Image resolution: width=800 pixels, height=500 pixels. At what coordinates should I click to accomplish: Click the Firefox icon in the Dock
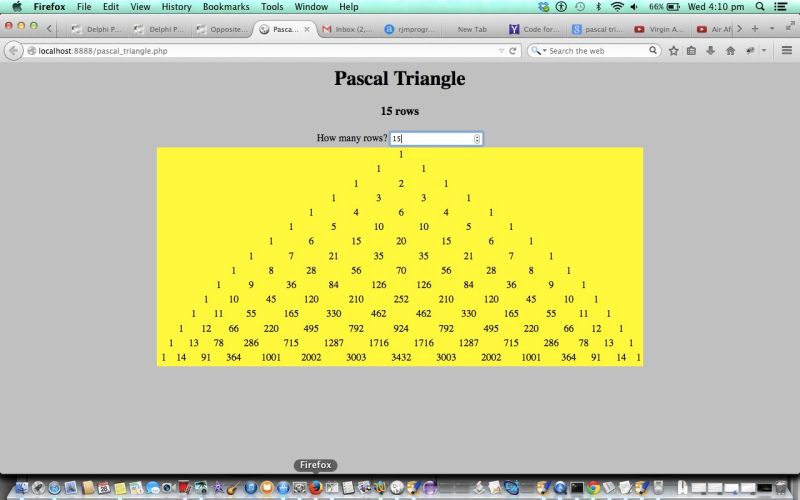[315, 488]
